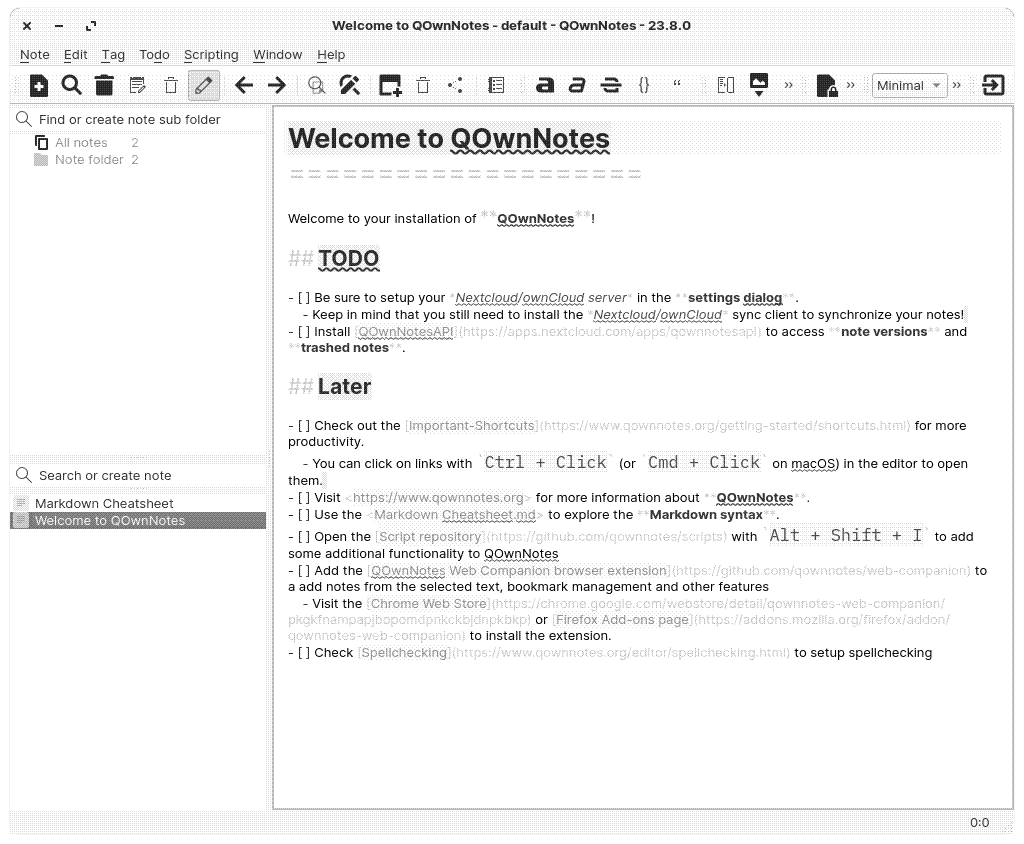Click the outlined trash icon beside pencil
The image size is (1024, 844).
[x=170, y=86]
